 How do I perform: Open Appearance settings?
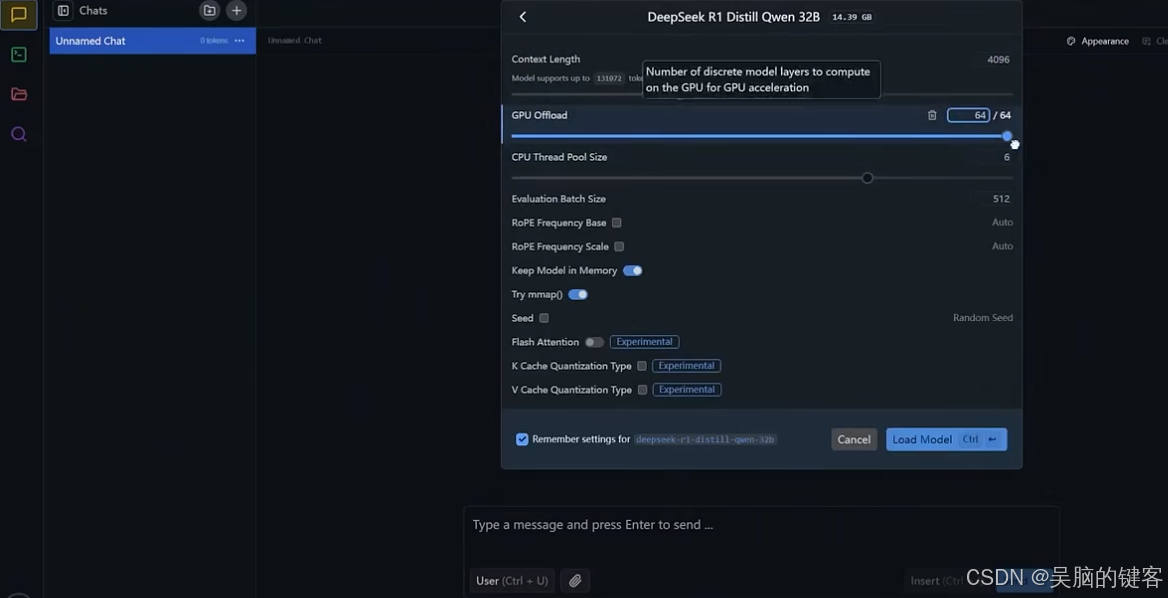pyautogui.click(x=1098, y=41)
